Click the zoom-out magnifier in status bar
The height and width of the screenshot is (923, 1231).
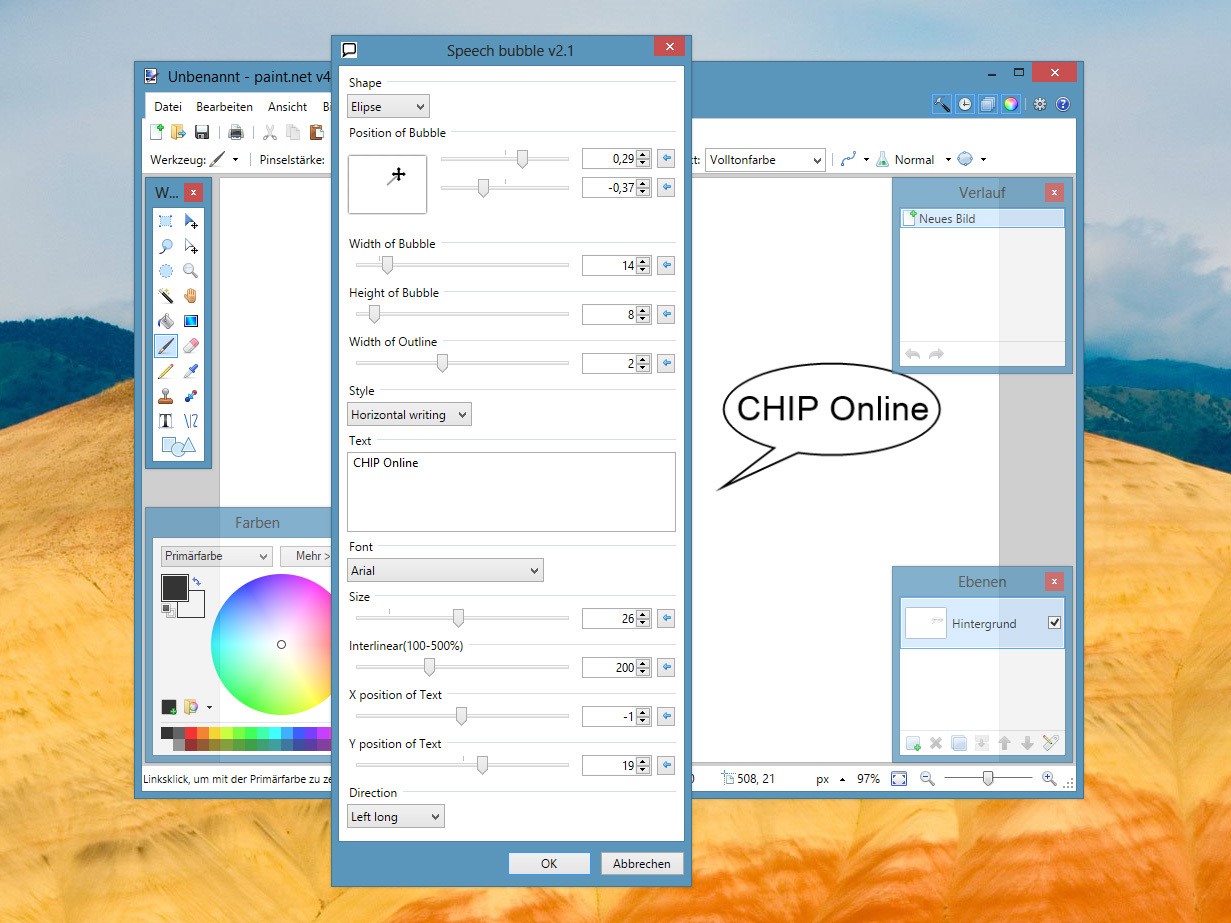point(927,778)
